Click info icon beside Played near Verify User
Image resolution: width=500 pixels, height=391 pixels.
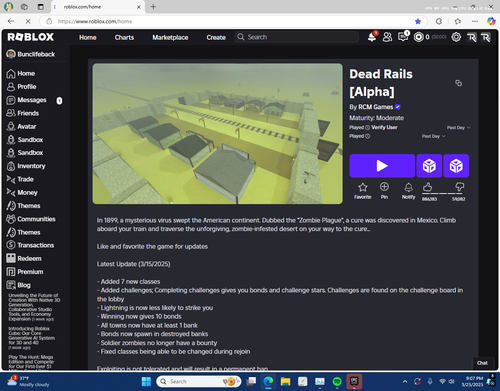(x=367, y=128)
